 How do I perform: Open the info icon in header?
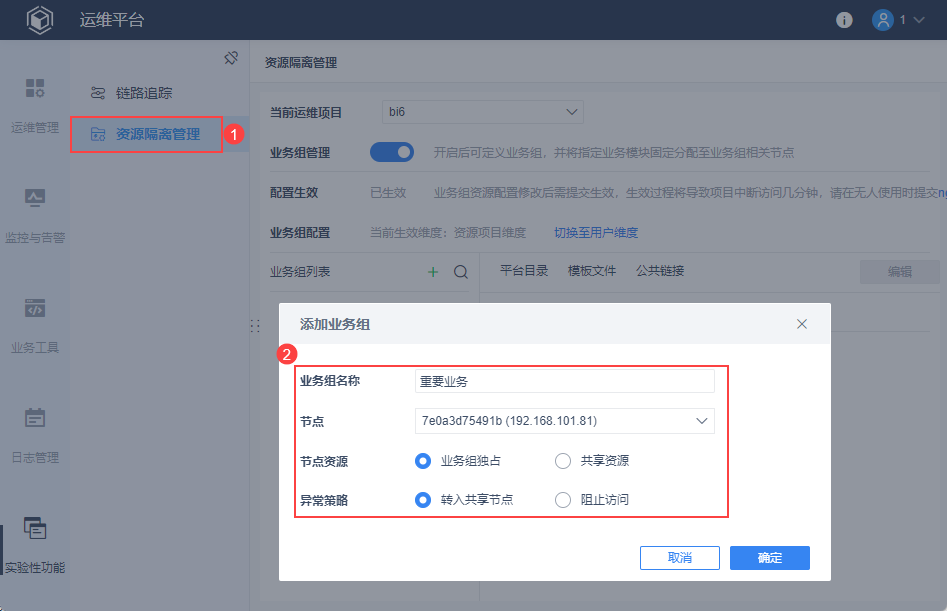(844, 20)
